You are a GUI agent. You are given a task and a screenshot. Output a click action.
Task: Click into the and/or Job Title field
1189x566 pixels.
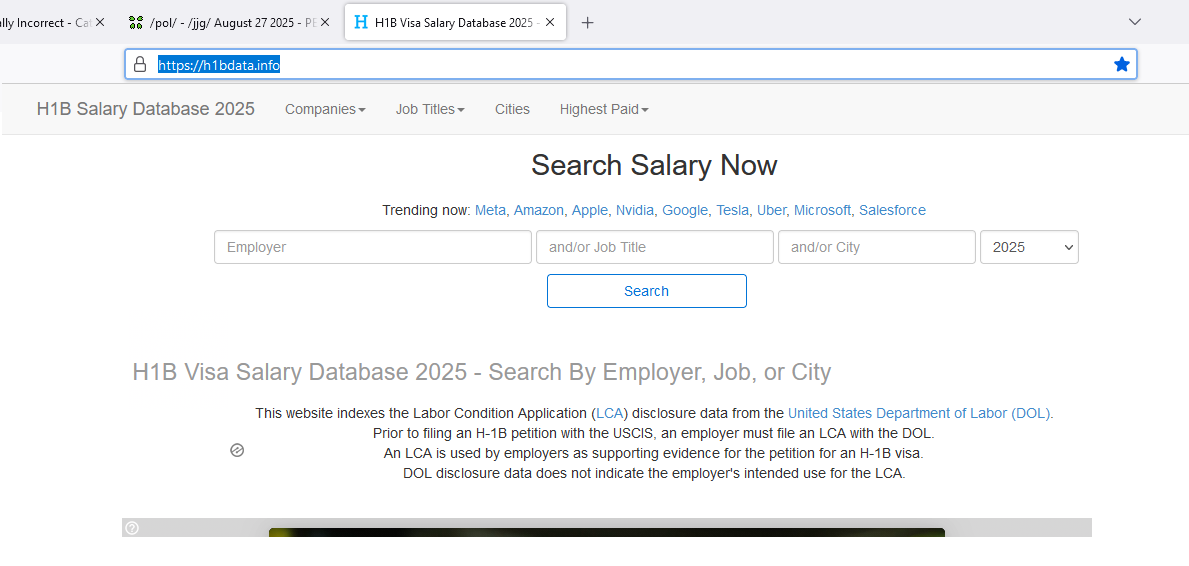pyautogui.click(x=655, y=247)
